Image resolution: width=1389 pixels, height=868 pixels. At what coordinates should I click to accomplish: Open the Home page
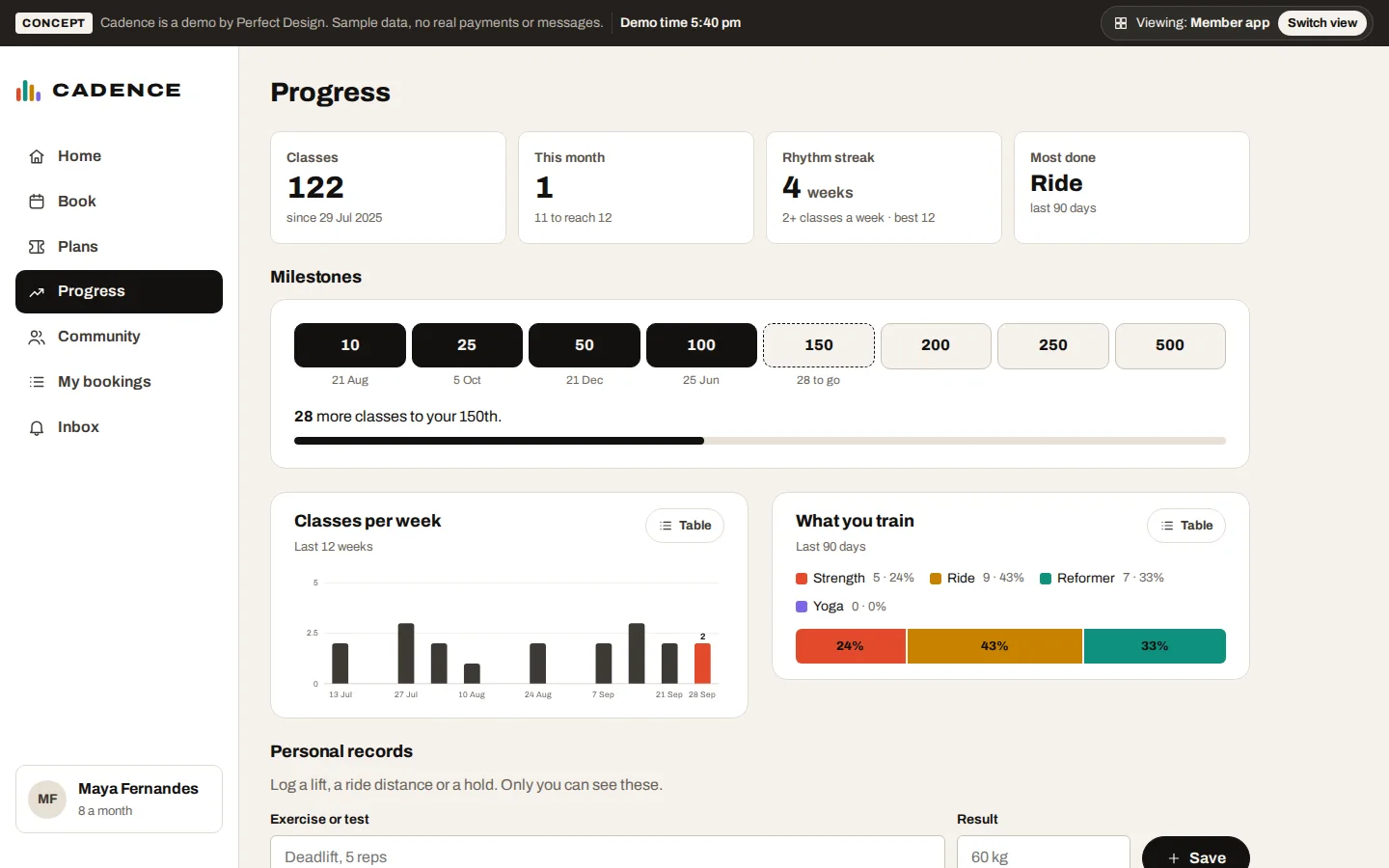119,156
